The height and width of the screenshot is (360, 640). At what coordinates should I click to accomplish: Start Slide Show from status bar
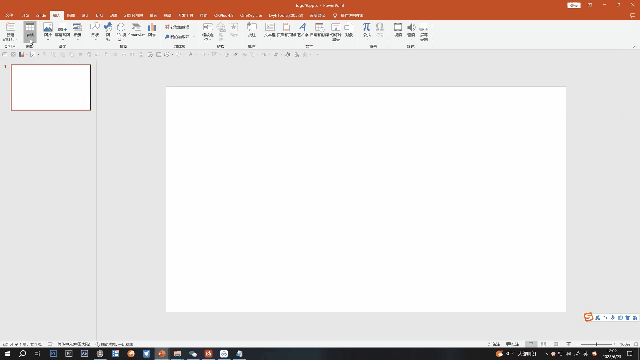pyautogui.click(x=569, y=344)
